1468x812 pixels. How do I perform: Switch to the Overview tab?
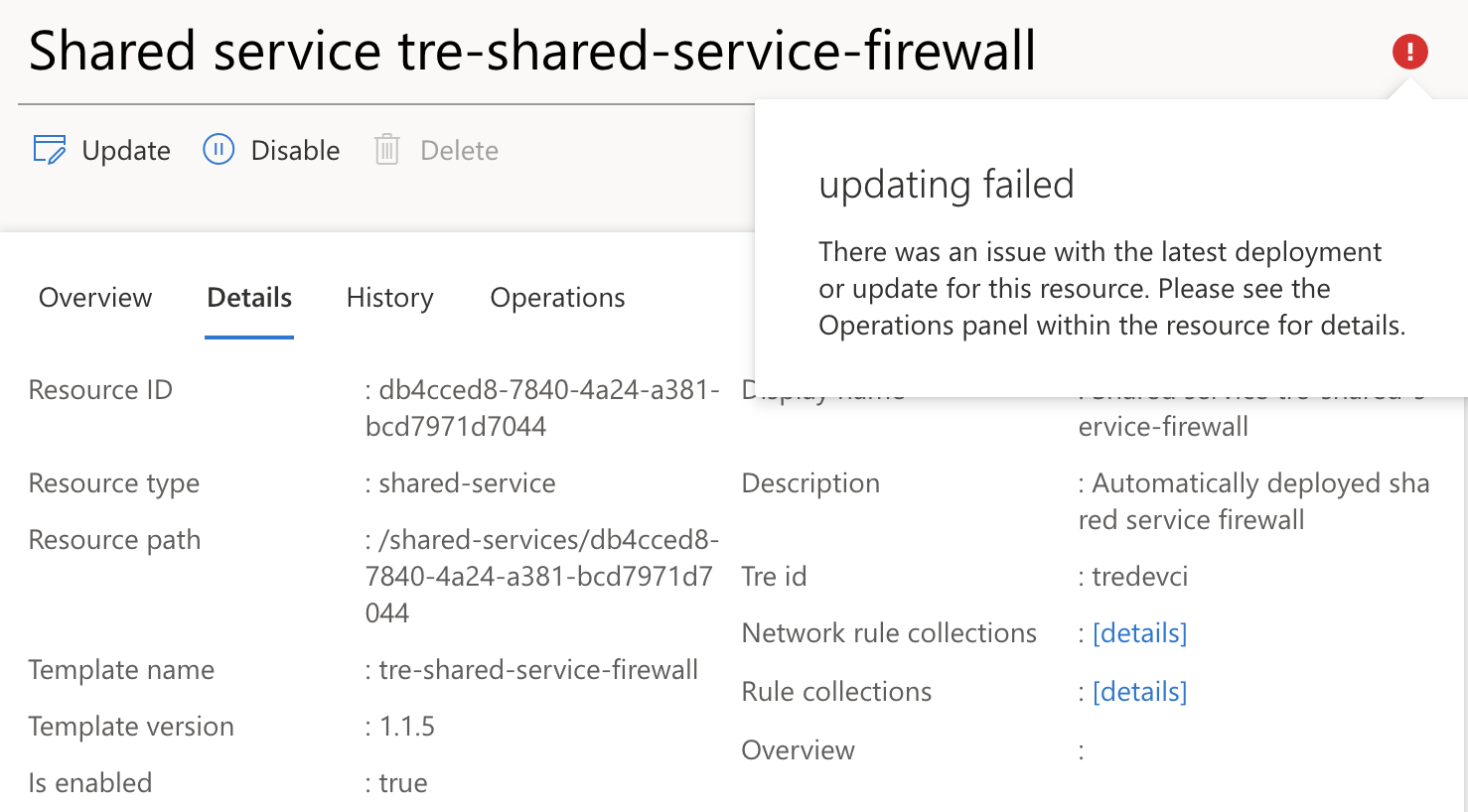pos(94,297)
